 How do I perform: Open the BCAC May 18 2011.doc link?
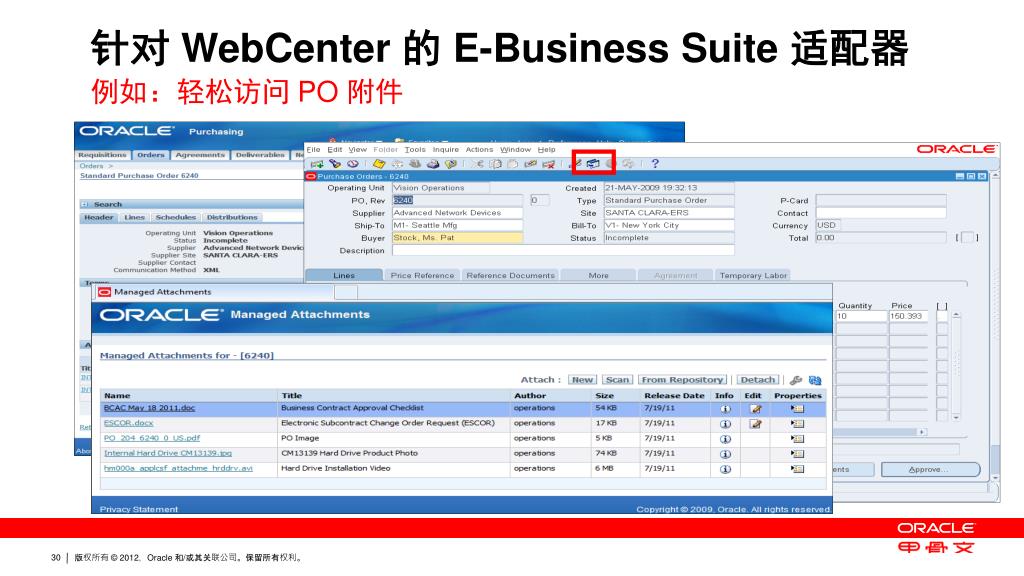tap(150, 408)
